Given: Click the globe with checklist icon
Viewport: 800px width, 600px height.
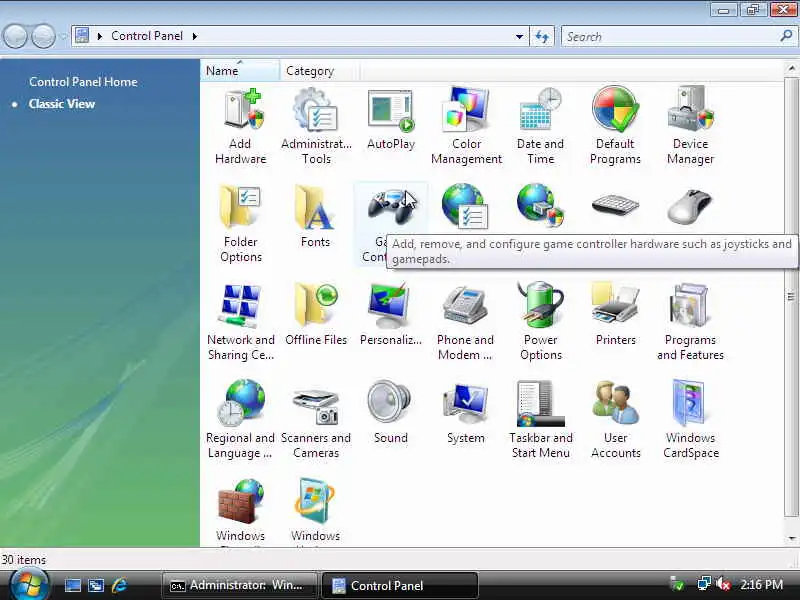Looking at the screenshot, I should [465, 205].
